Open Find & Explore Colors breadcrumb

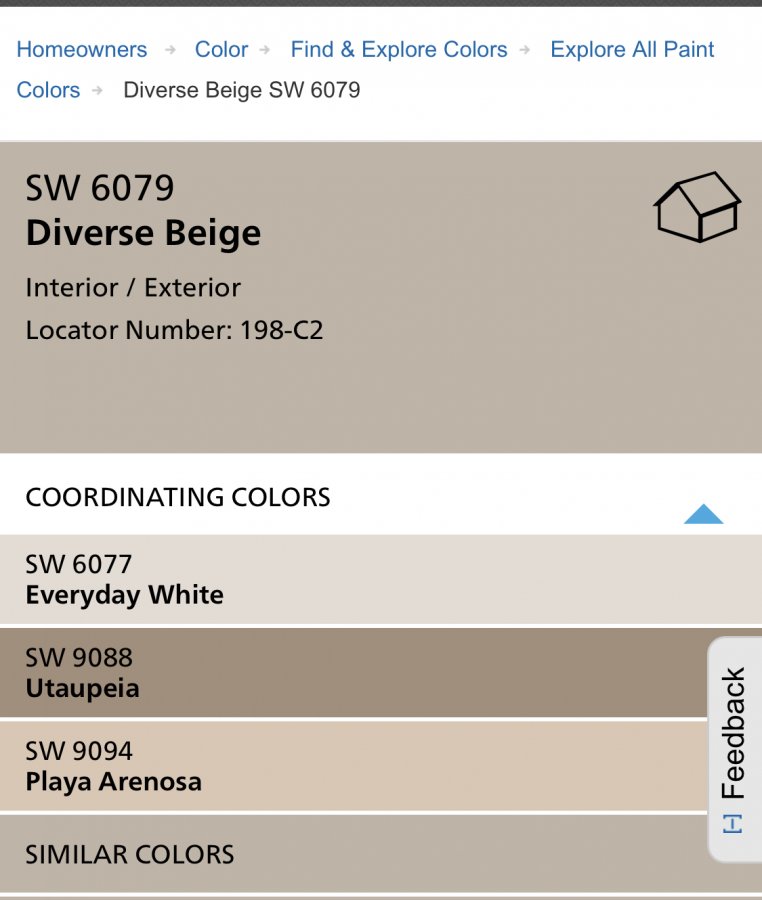399,49
